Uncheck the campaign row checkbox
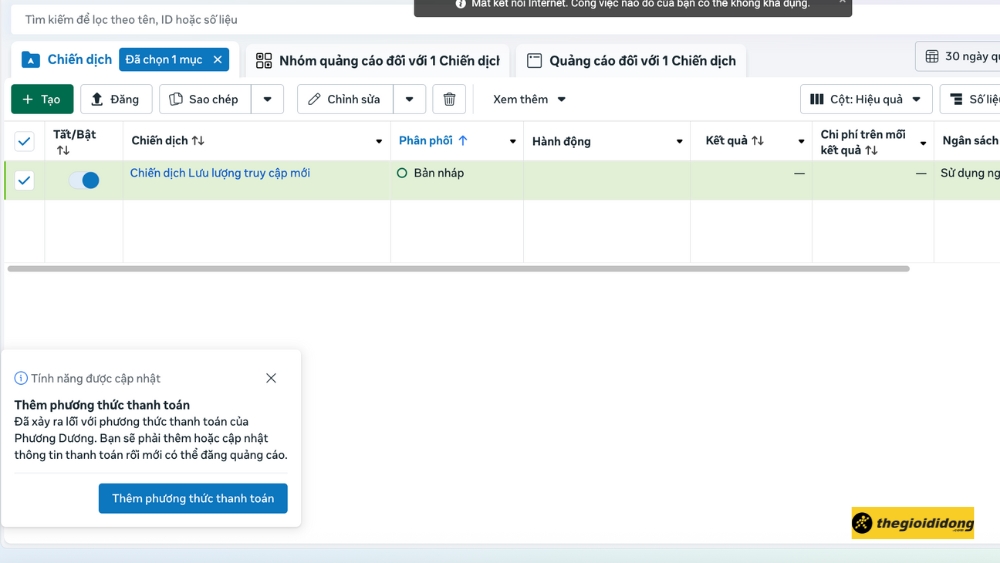This screenshot has height=563, width=1000. [x=24, y=180]
